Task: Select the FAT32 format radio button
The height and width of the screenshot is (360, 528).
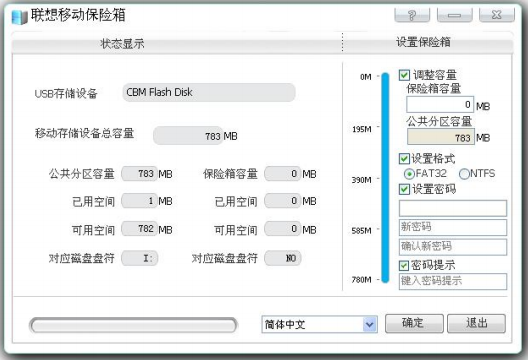Action: point(409,174)
